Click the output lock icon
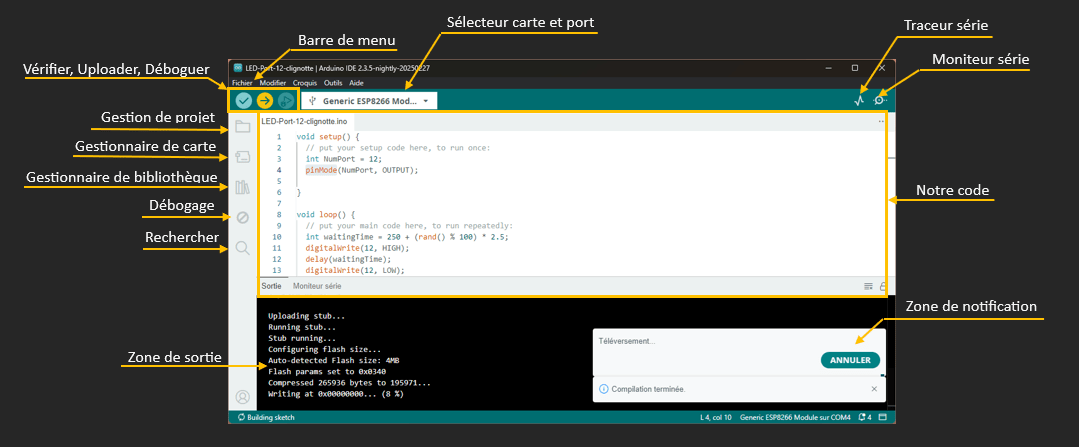This screenshot has width=1079, height=447. [882, 286]
